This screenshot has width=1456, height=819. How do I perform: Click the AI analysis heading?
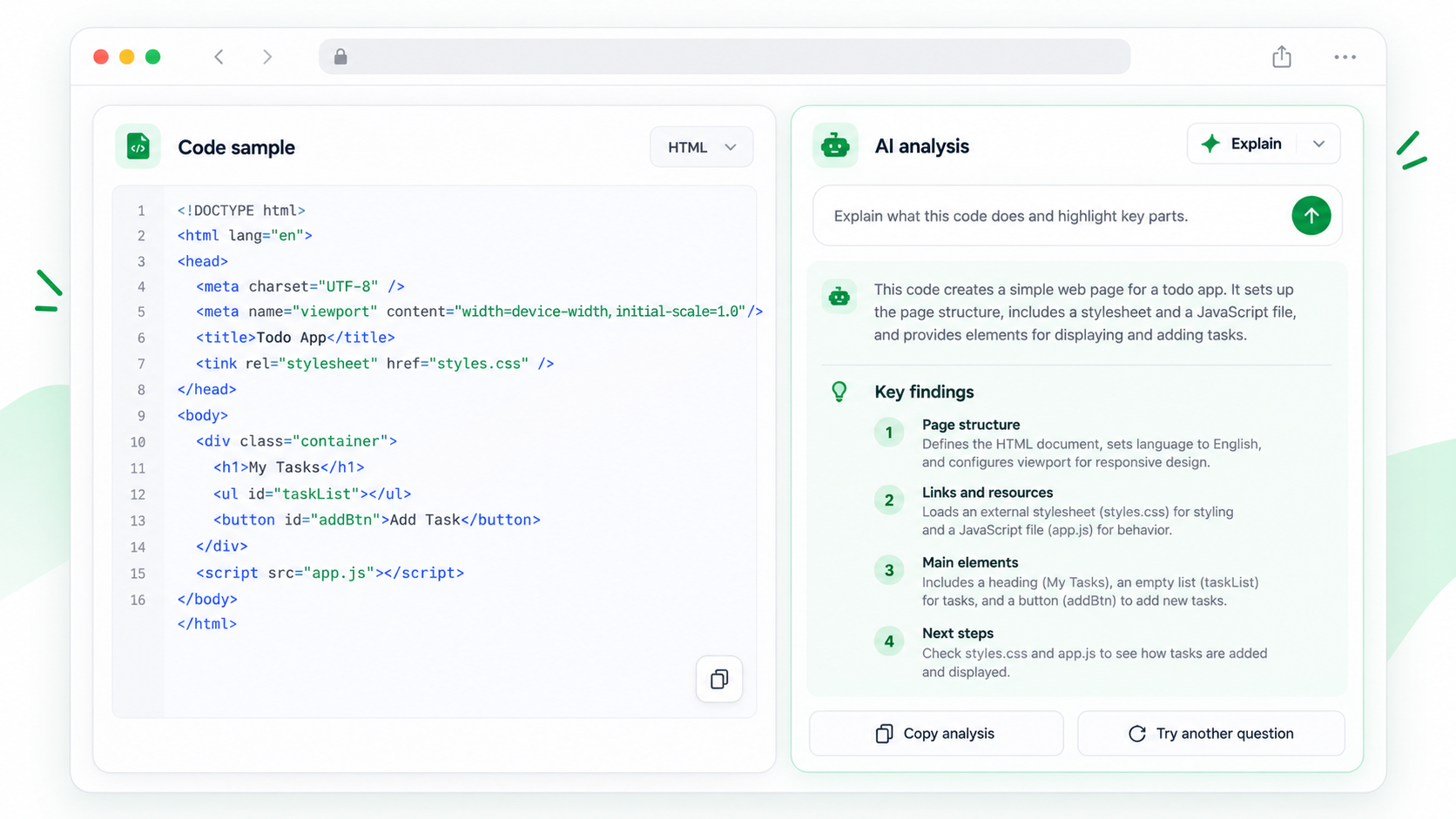[921, 146]
